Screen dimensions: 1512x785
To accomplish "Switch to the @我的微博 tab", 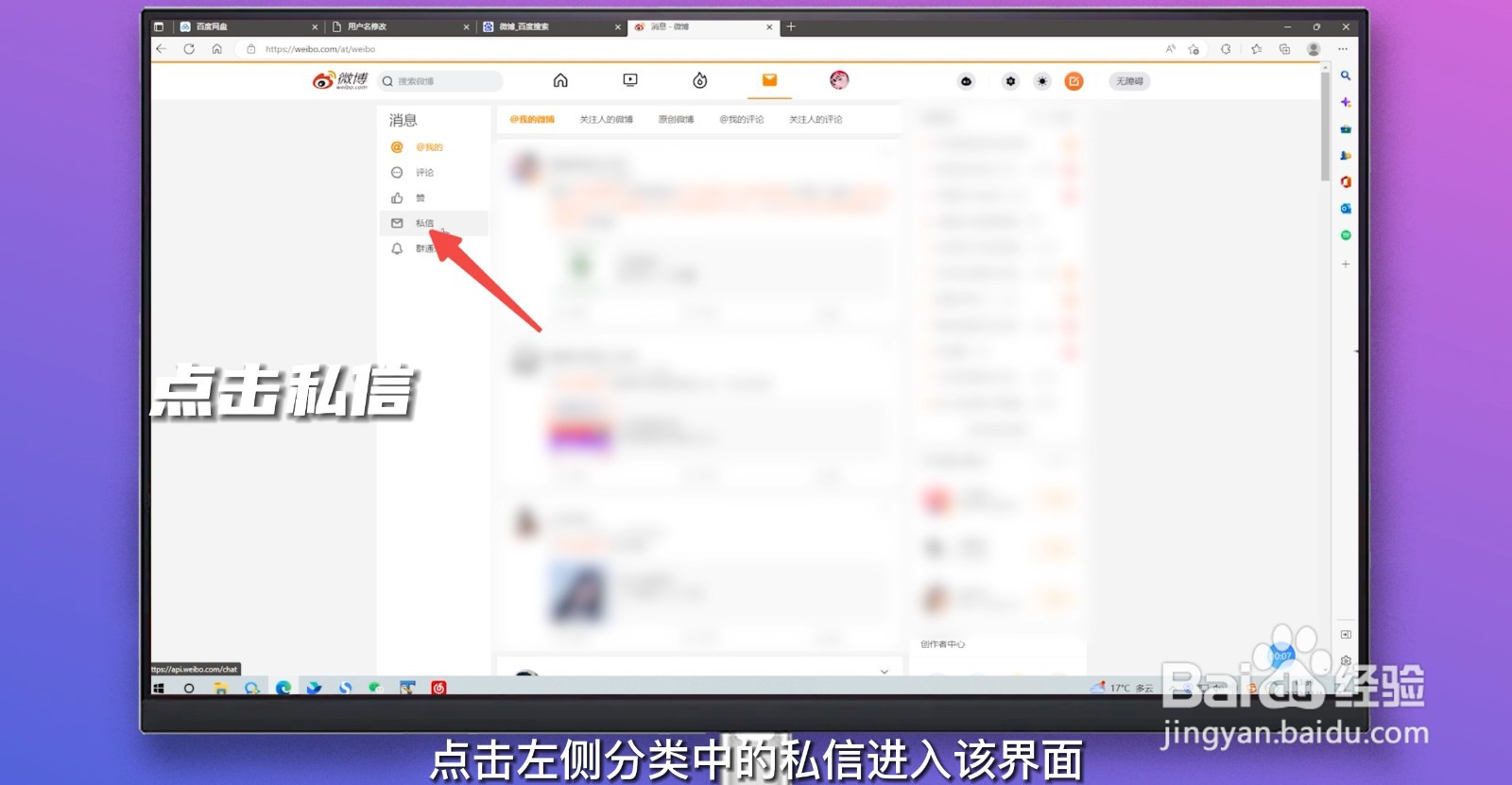I will 532,119.
